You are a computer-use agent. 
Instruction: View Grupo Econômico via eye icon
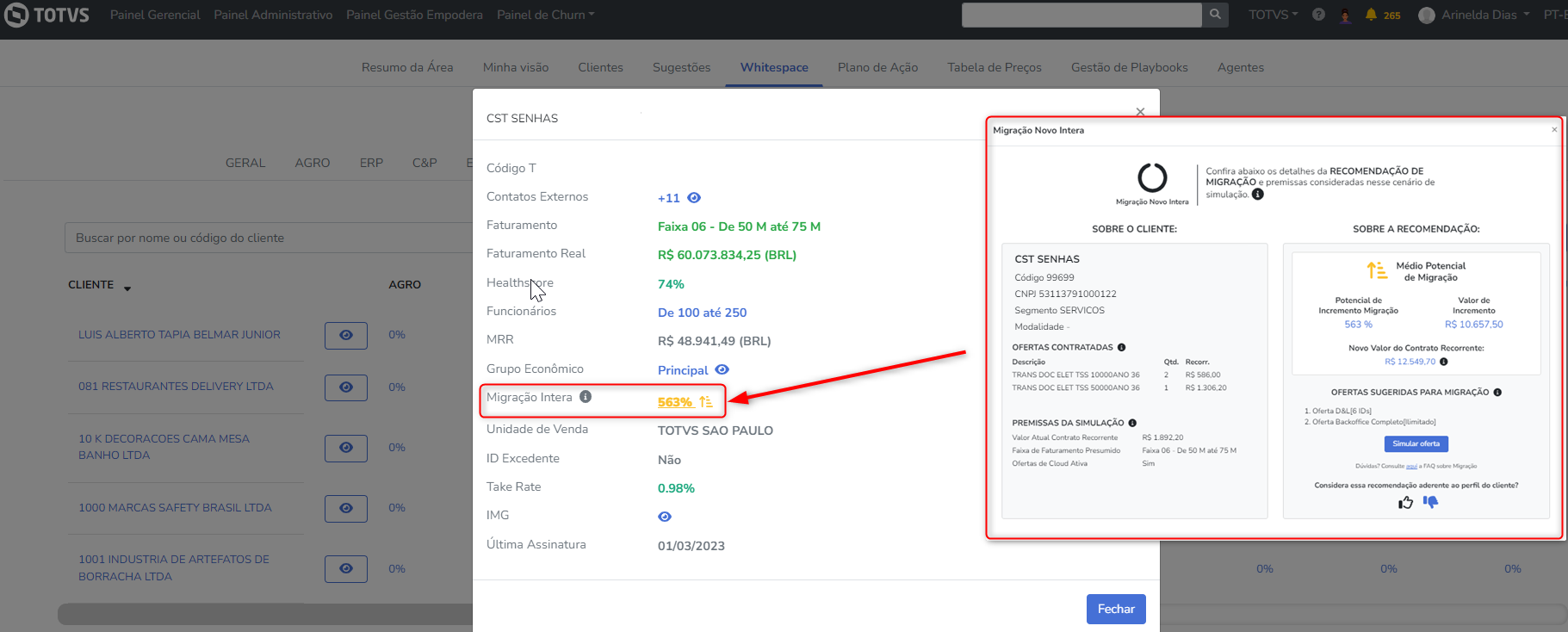tap(722, 369)
